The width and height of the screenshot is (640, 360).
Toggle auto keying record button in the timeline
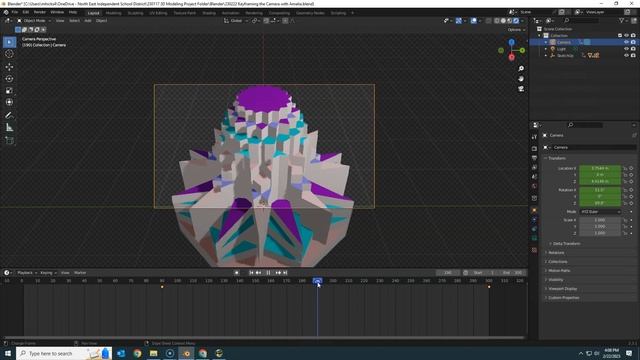[237, 273]
